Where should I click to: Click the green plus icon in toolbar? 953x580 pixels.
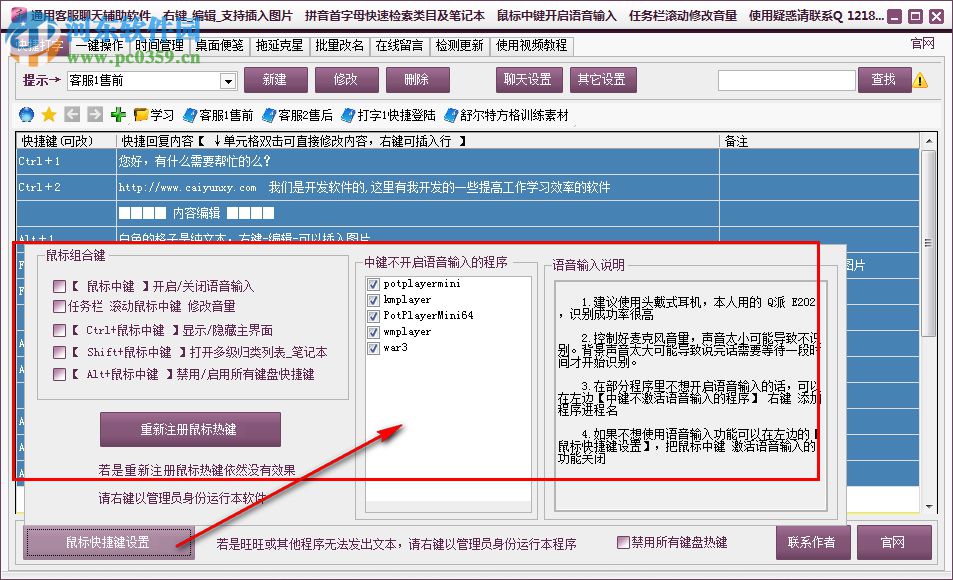click(x=118, y=112)
